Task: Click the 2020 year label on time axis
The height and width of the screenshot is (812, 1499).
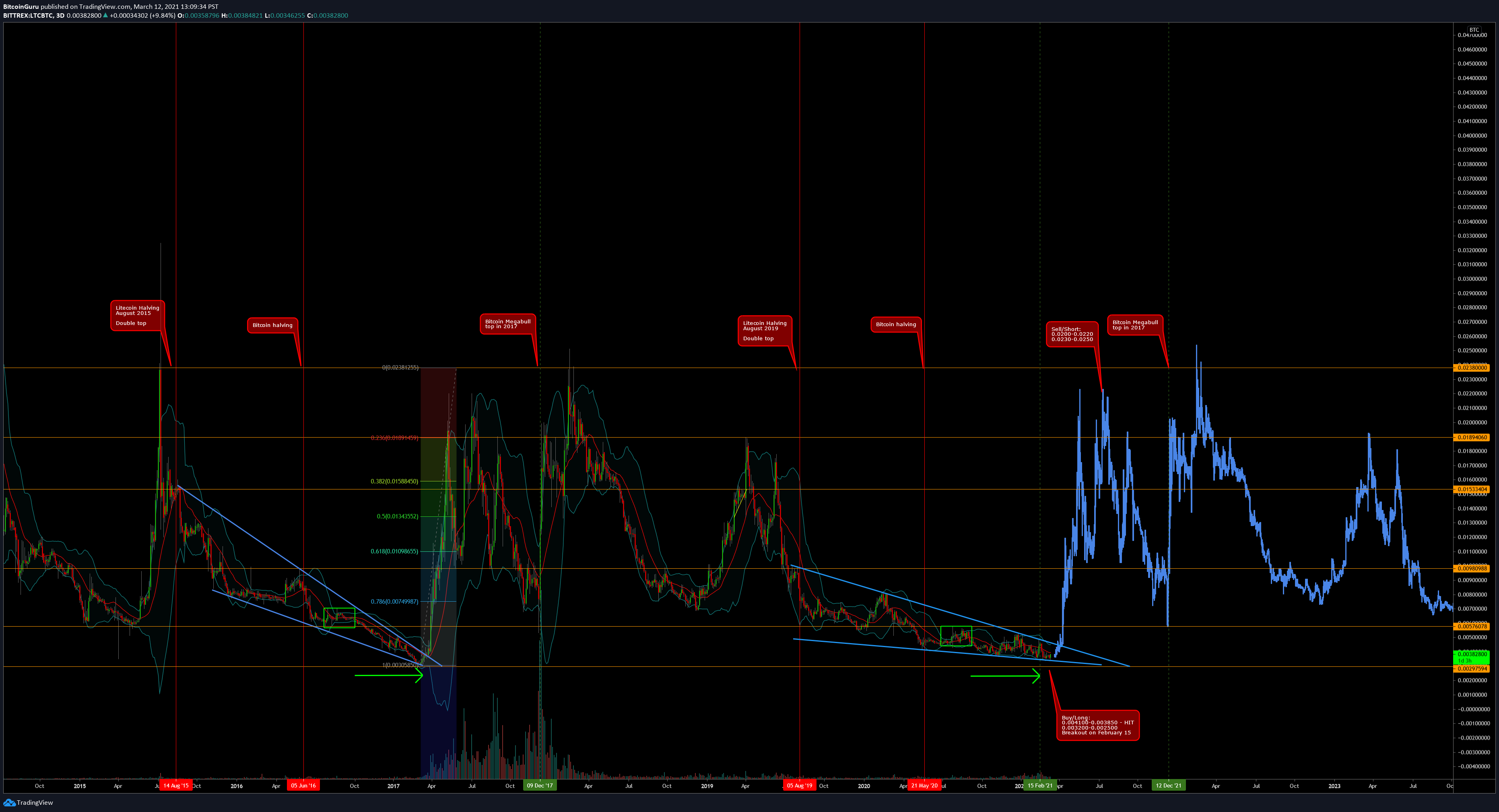Action: click(864, 786)
